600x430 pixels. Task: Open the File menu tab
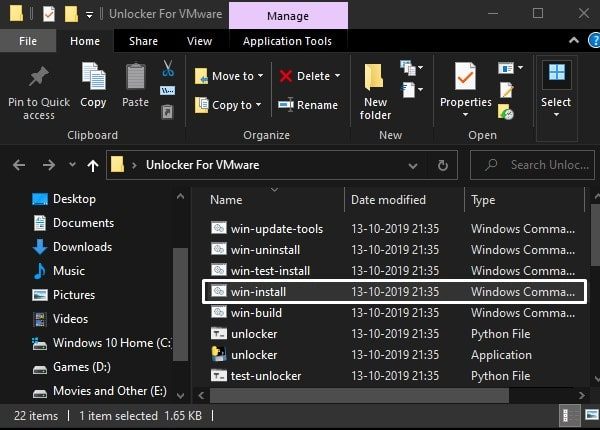tap(28, 41)
